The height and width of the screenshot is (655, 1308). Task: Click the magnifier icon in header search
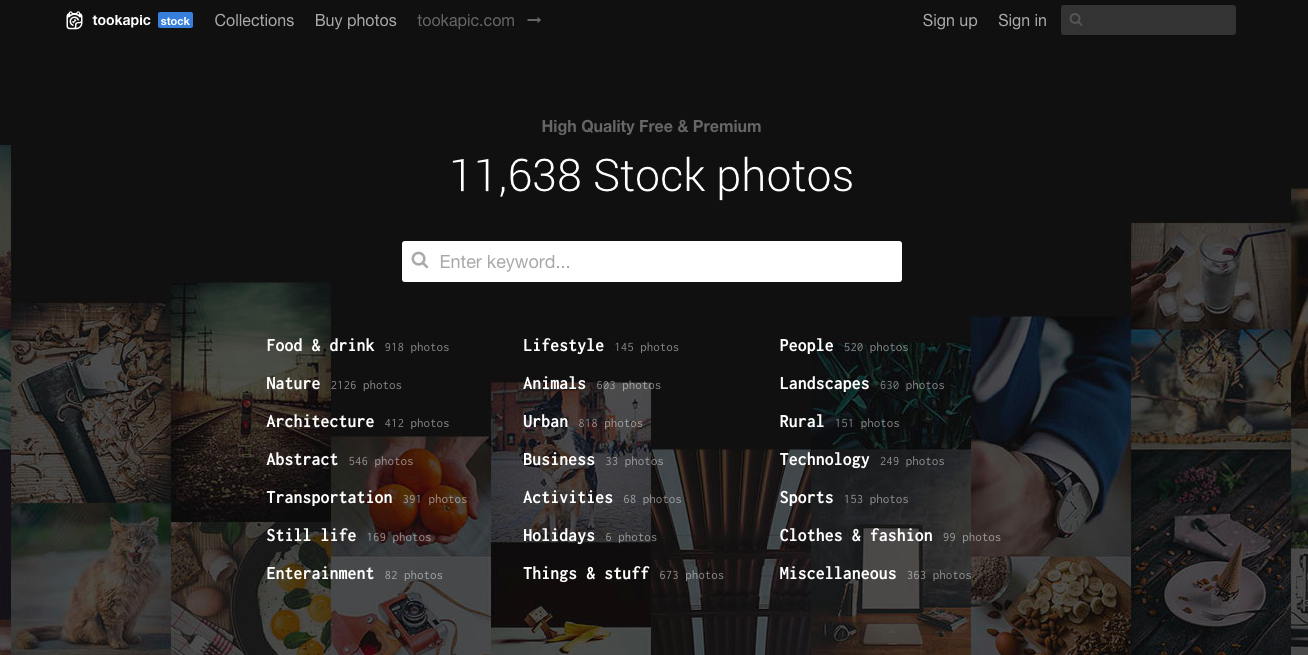(1076, 20)
